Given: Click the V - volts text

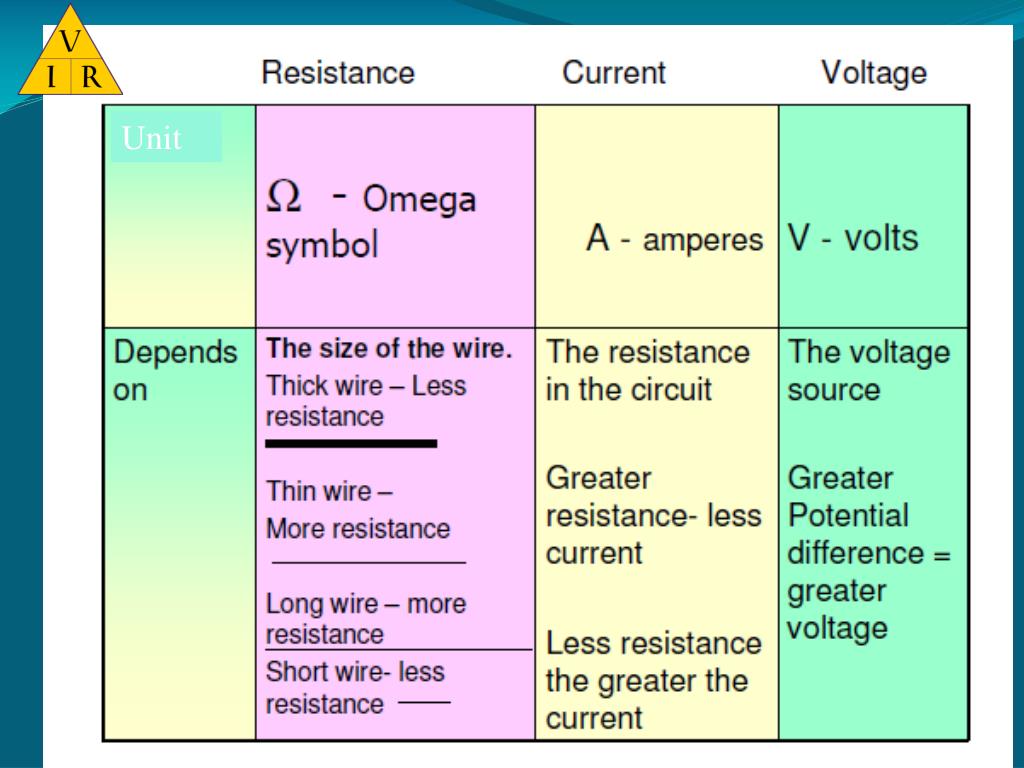Looking at the screenshot, I should coord(853,238).
